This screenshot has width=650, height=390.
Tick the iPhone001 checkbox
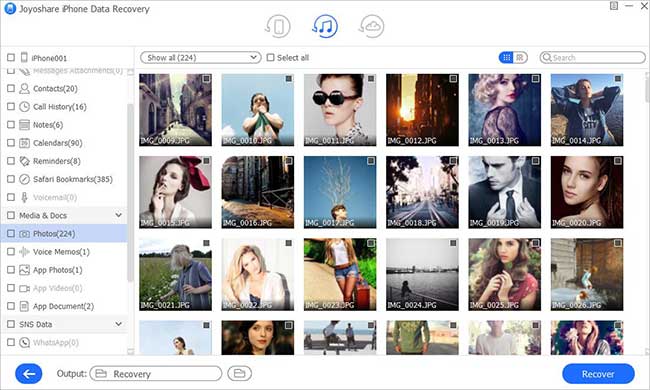point(11,58)
